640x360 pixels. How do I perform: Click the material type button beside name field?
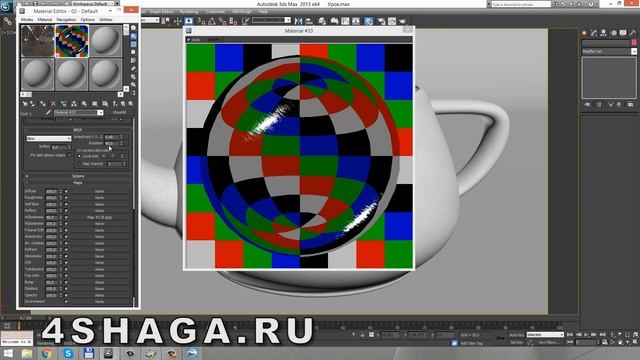coord(119,113)
